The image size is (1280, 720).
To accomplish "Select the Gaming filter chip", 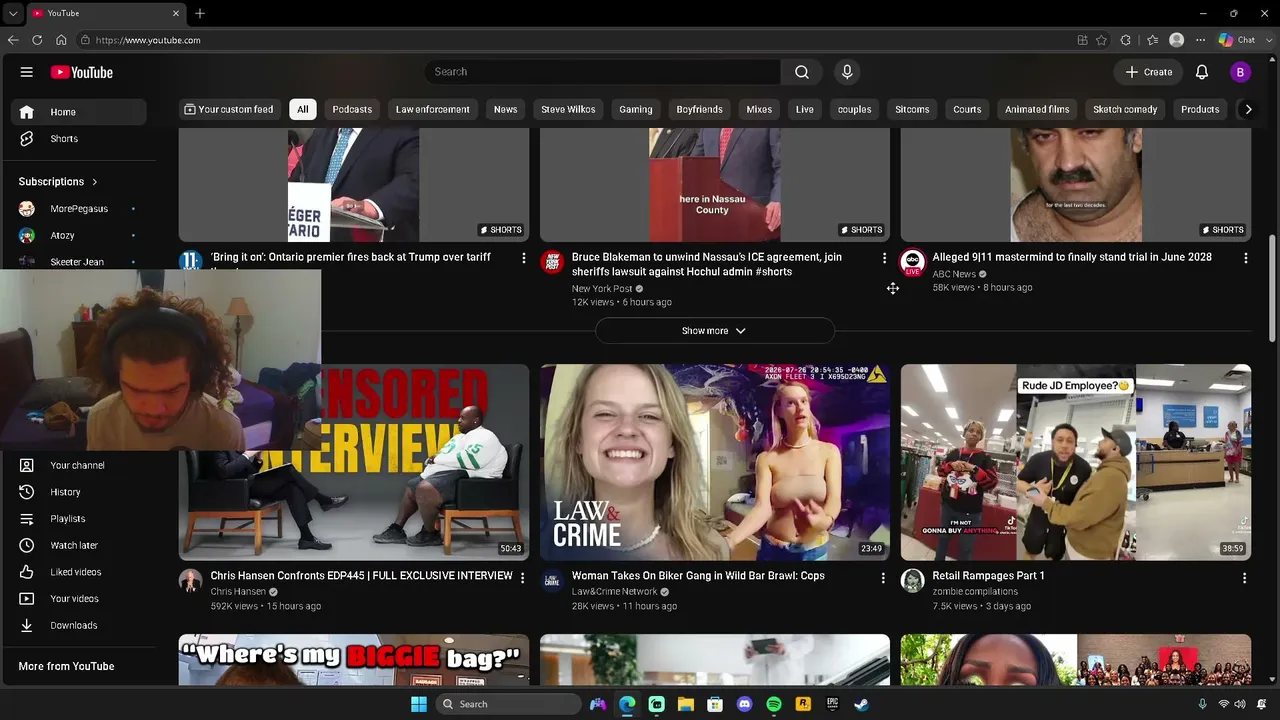I will point(635,109).
